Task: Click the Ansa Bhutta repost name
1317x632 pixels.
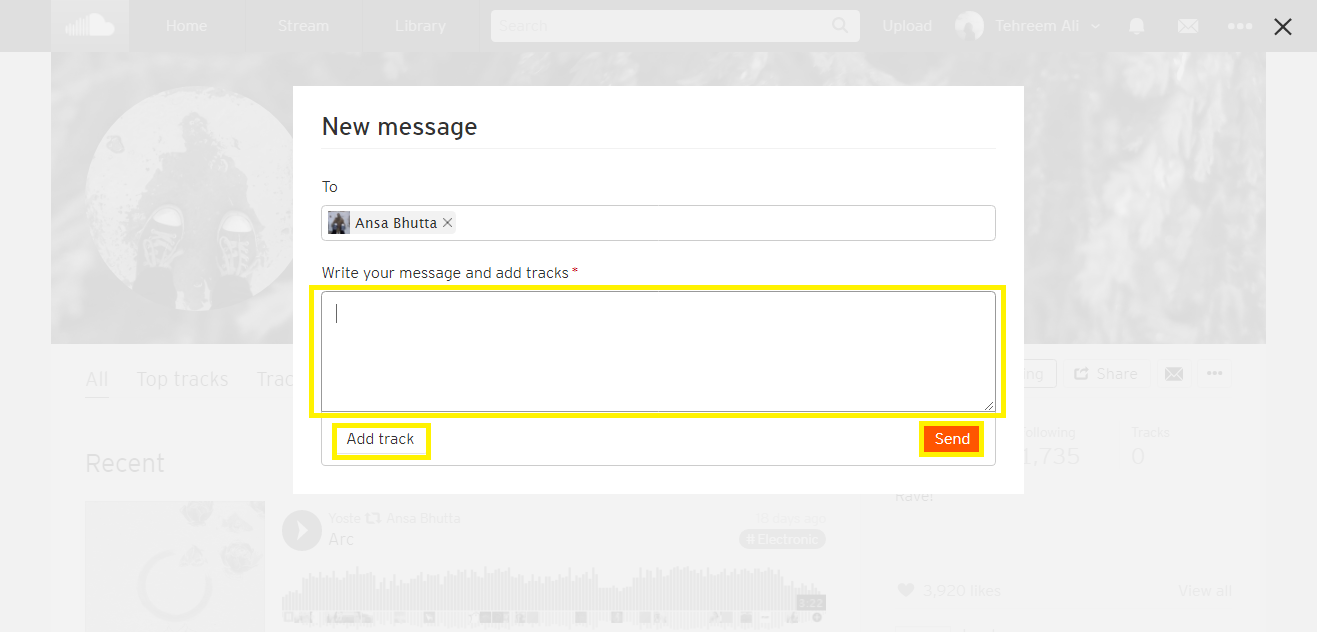Action: point(424,519)
